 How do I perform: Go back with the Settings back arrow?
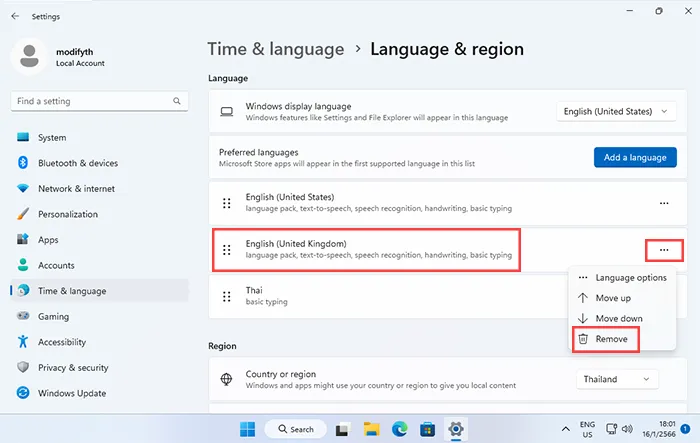pyautogui.click(x=15, y=16)
